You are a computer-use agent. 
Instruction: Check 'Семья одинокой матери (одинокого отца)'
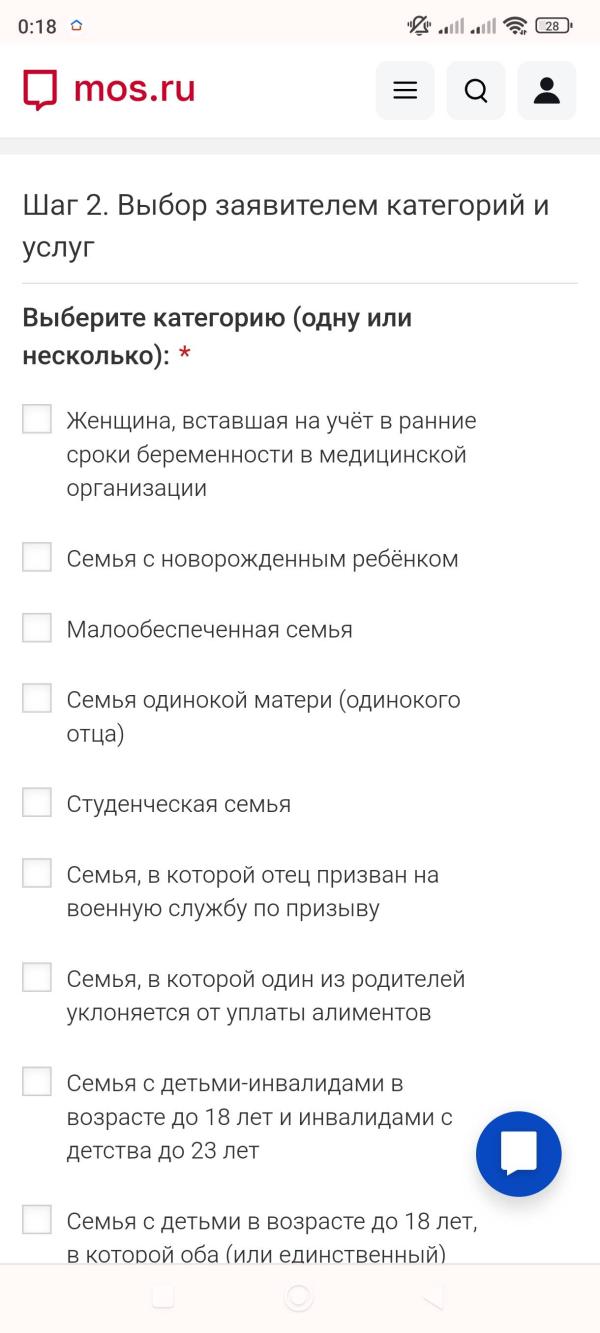click(x=36, y=699)
